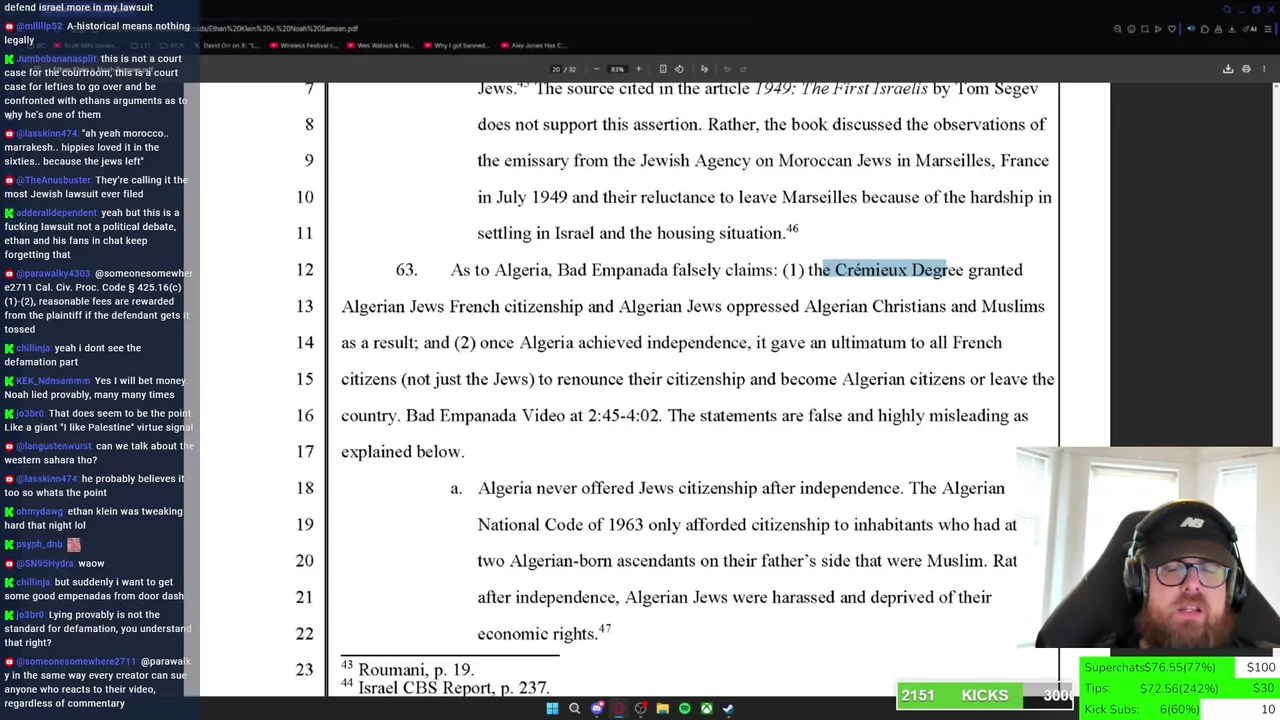Click chat username 'Jumbobananasplit'
1280x720 pixels.
coord(56,59)
